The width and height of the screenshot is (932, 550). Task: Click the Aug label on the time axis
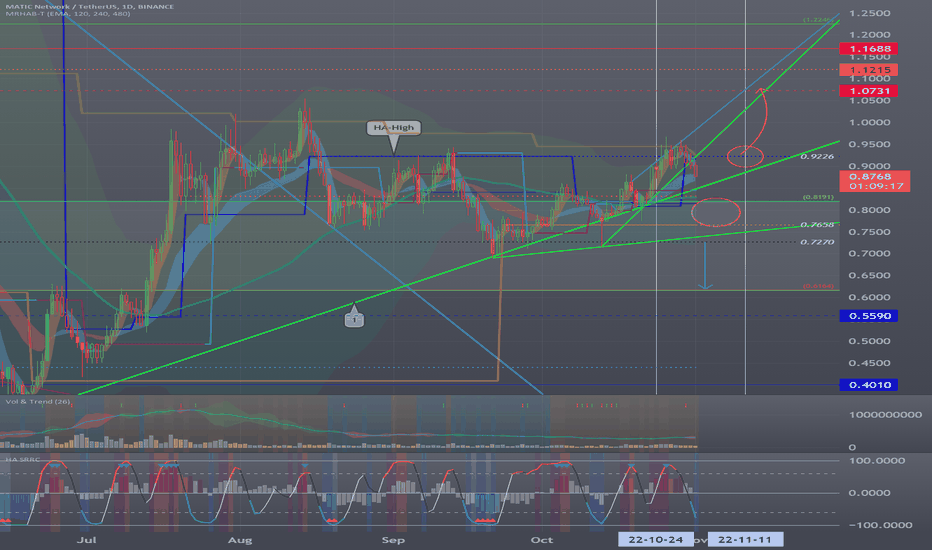(240, 540)
